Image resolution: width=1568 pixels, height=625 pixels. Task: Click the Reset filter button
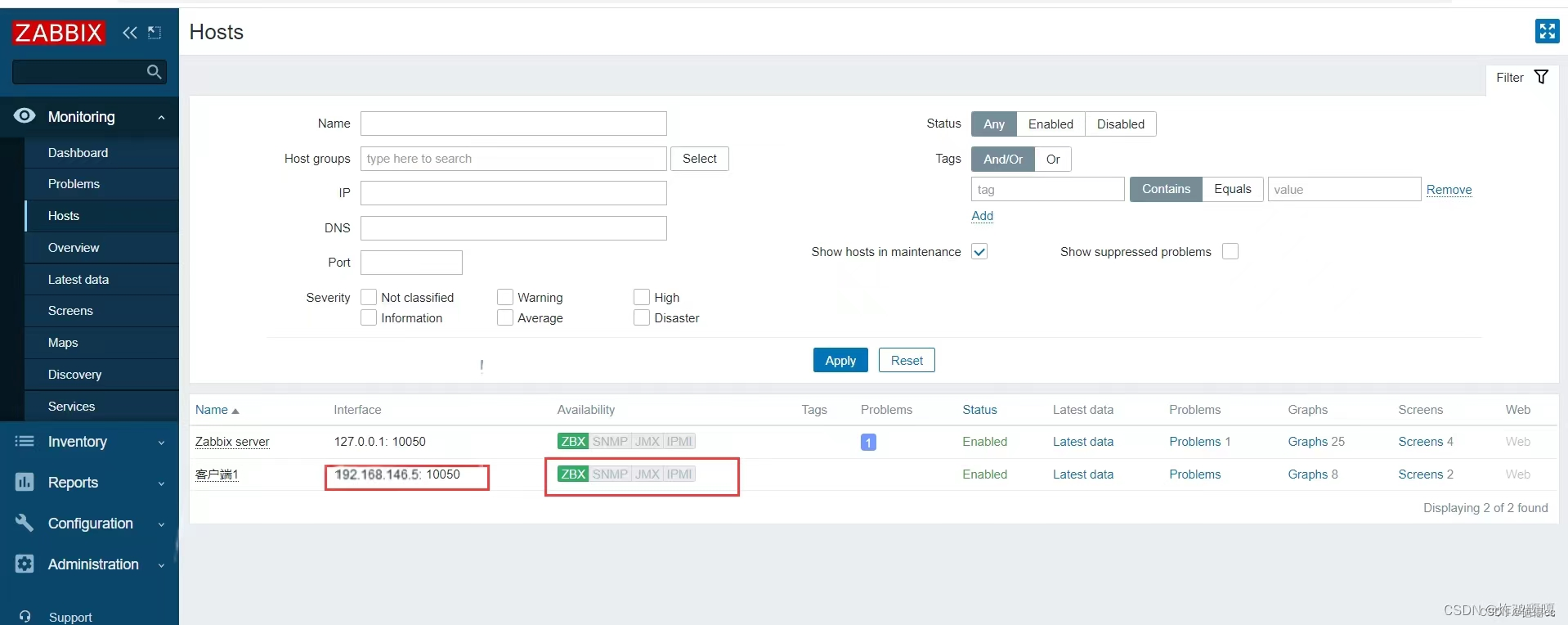(x=907, y=360)
